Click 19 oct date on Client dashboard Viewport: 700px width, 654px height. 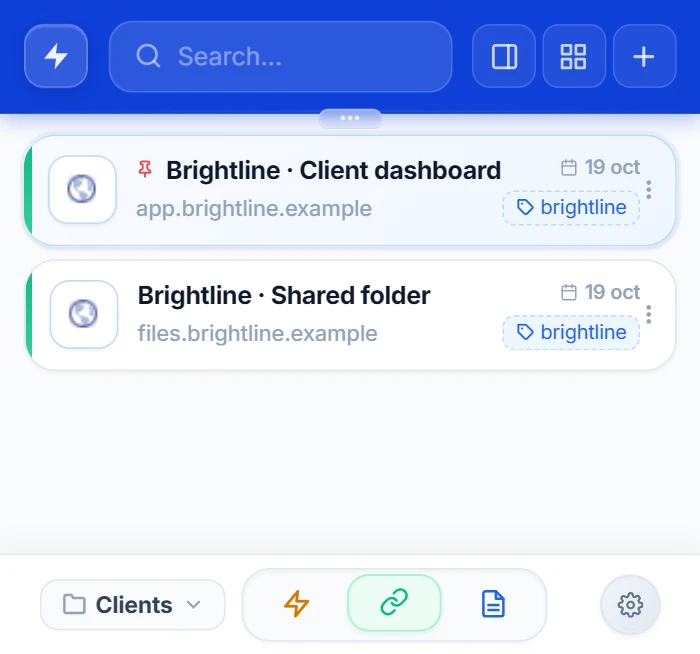pos(600,167)
